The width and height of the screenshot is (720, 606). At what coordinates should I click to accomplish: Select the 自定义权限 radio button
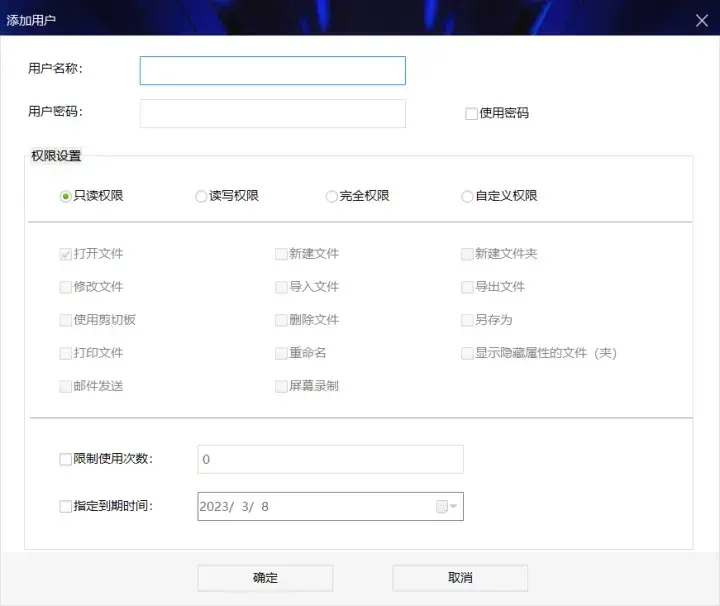[467, 196]
